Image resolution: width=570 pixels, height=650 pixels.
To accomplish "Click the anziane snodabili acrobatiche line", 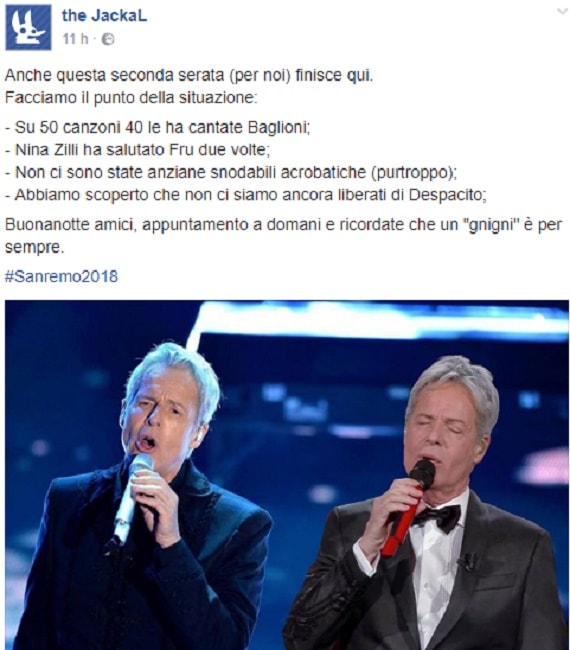I will click(230, 172).
